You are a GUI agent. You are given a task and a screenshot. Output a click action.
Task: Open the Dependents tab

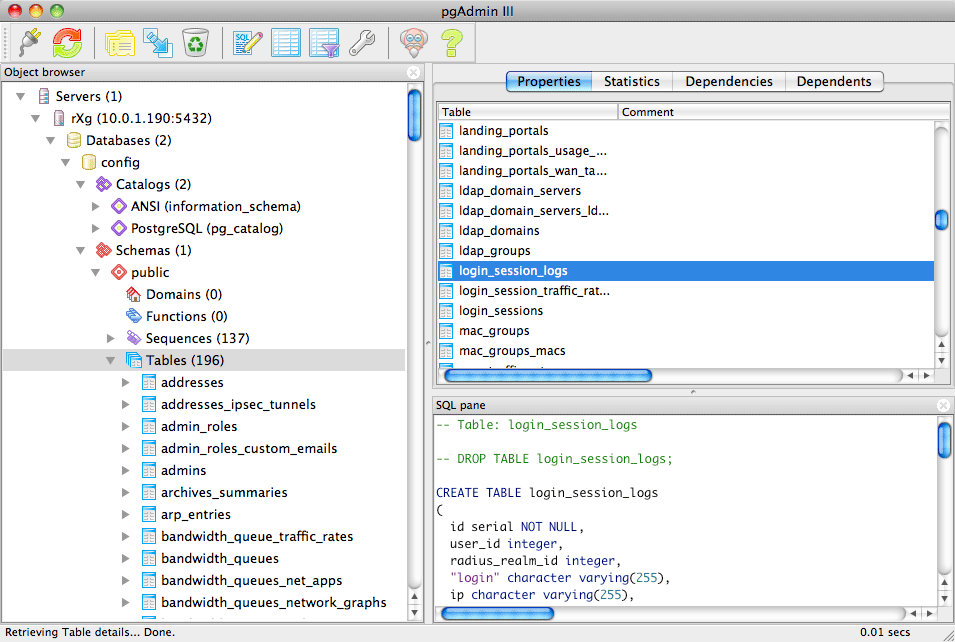(x=834, y=82)
